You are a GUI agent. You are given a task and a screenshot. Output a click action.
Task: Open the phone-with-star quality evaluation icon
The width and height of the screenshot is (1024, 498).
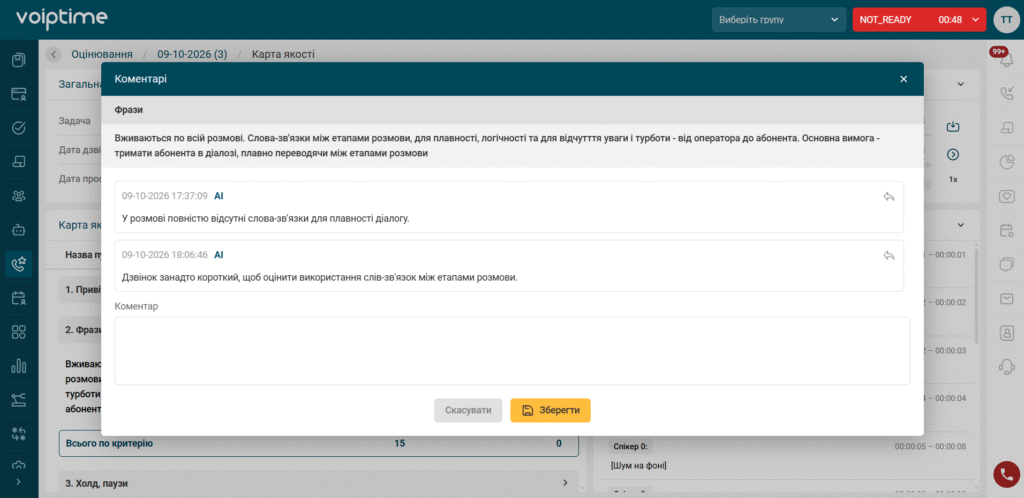pyautogui.click(x=19, y=264)
